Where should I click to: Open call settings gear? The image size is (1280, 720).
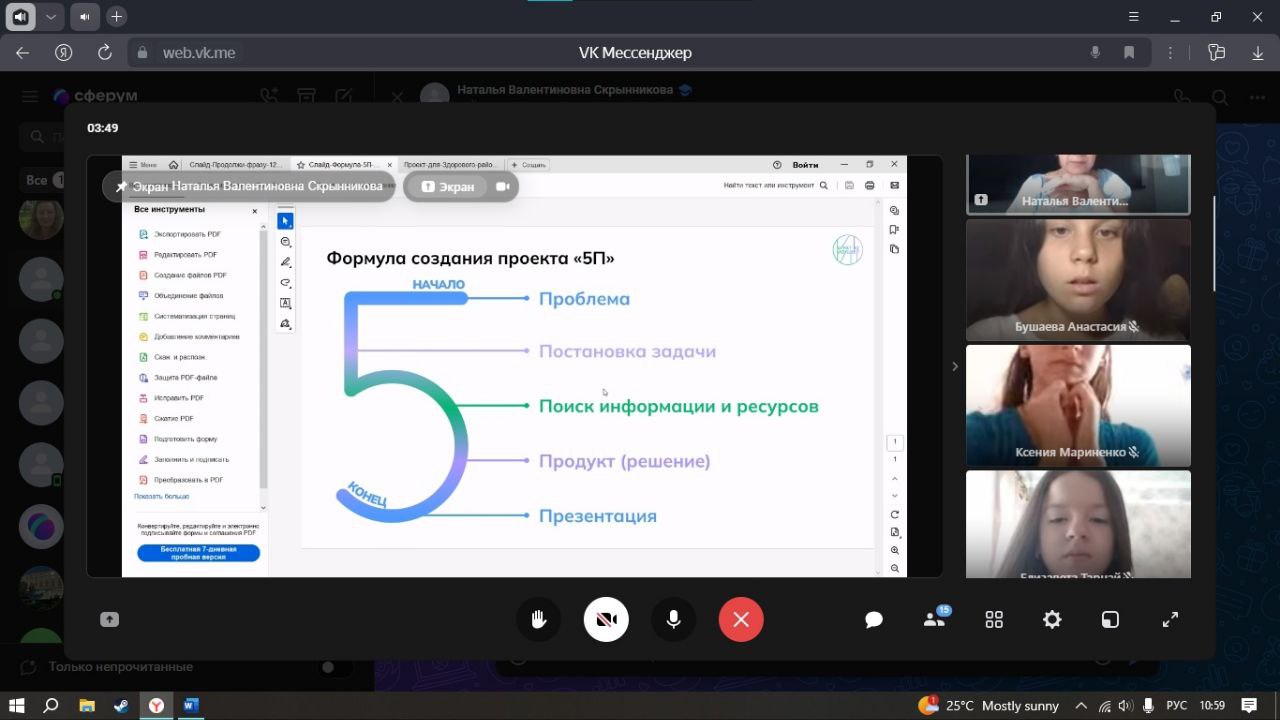[1052, 620]
